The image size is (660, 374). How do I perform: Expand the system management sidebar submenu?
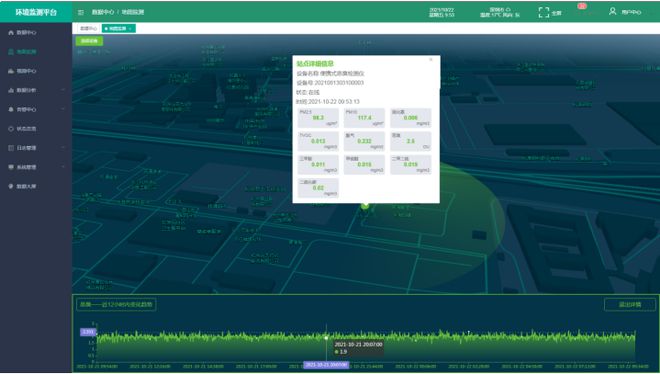point(63,167)
